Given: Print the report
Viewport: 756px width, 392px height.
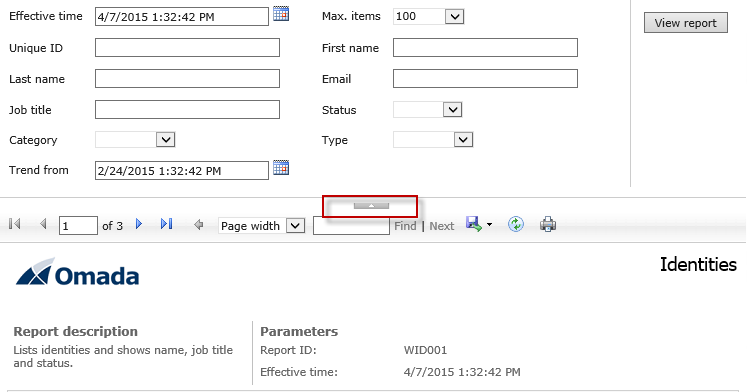Looking at the screenshot, I should click(548, 224).
